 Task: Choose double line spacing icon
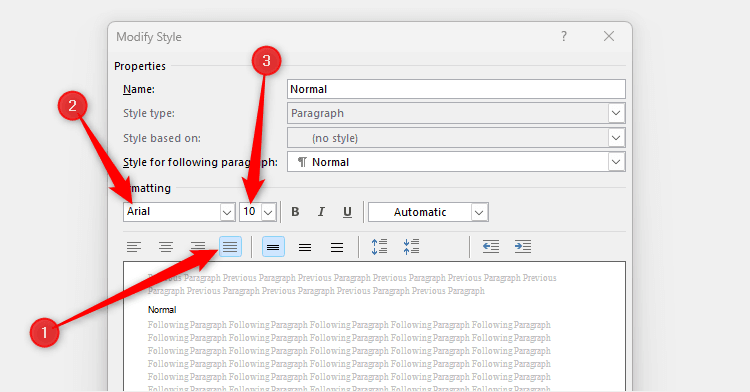coord(337,247)
